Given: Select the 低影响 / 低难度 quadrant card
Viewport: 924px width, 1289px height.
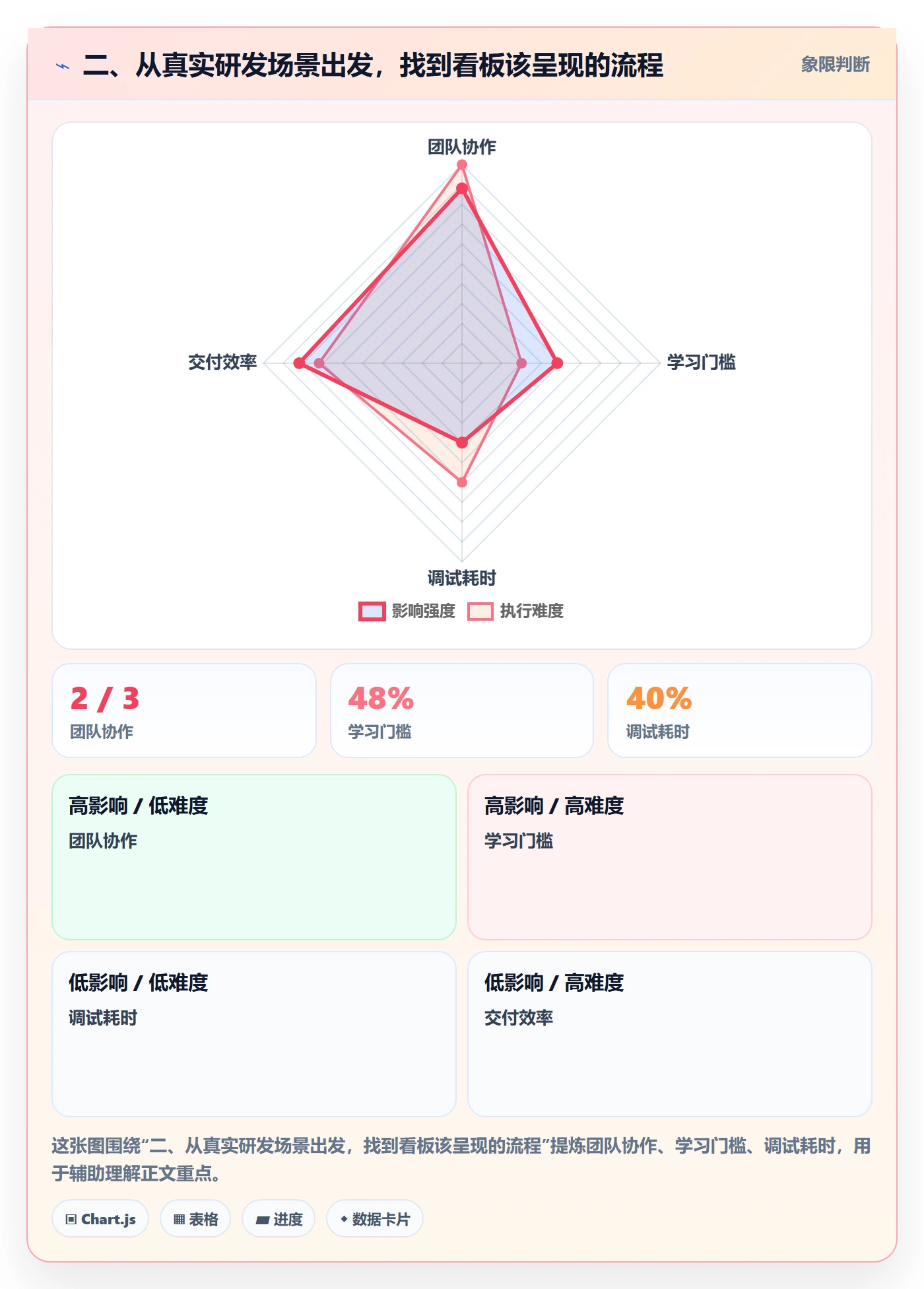Looking at the screenshot, I should [254, 1034].
